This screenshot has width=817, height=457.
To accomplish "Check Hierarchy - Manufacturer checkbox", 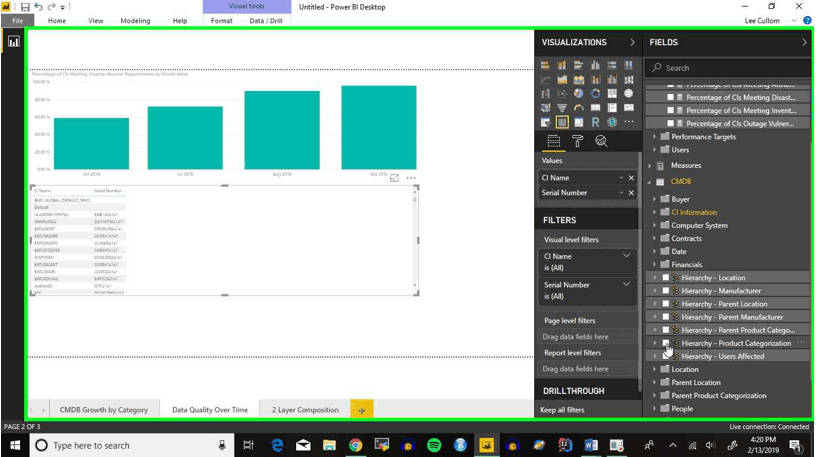I will tap(666, 291).
